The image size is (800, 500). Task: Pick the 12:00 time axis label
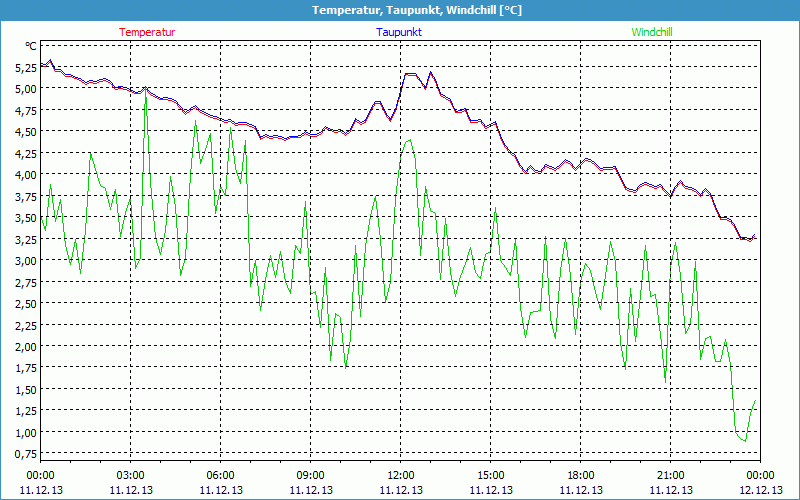[401, 475]
